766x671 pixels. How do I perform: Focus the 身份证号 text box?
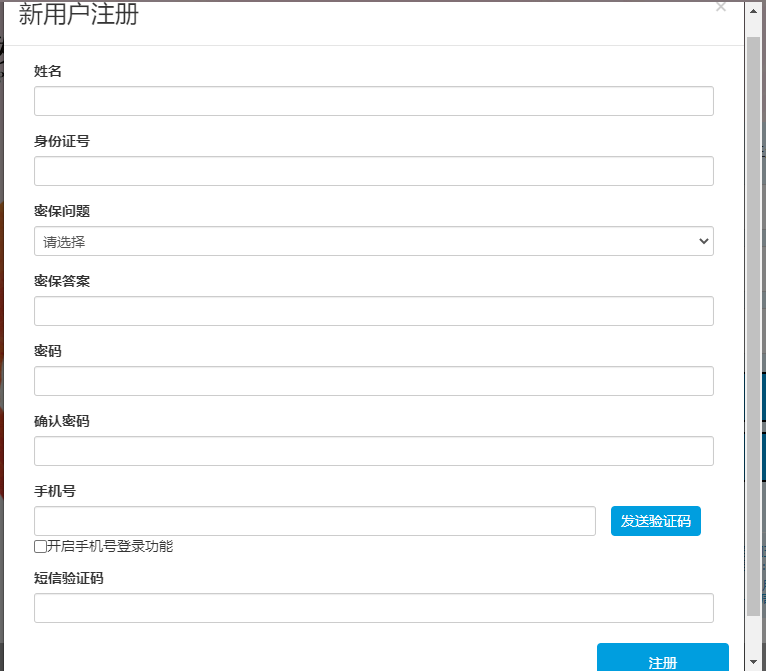pos(373,171)
